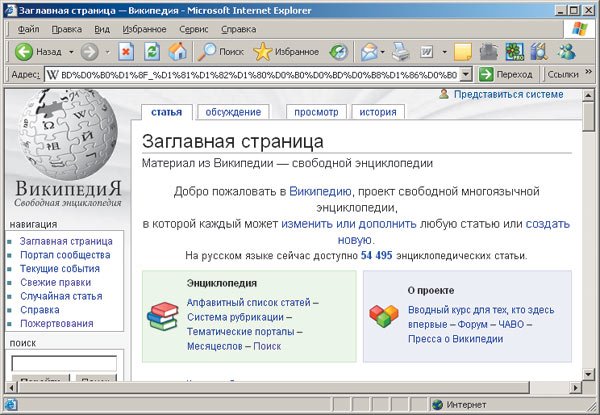Viewport: 600px width, 415px height.
Task: Go to the Home page icon
Action: coord(178,50)
